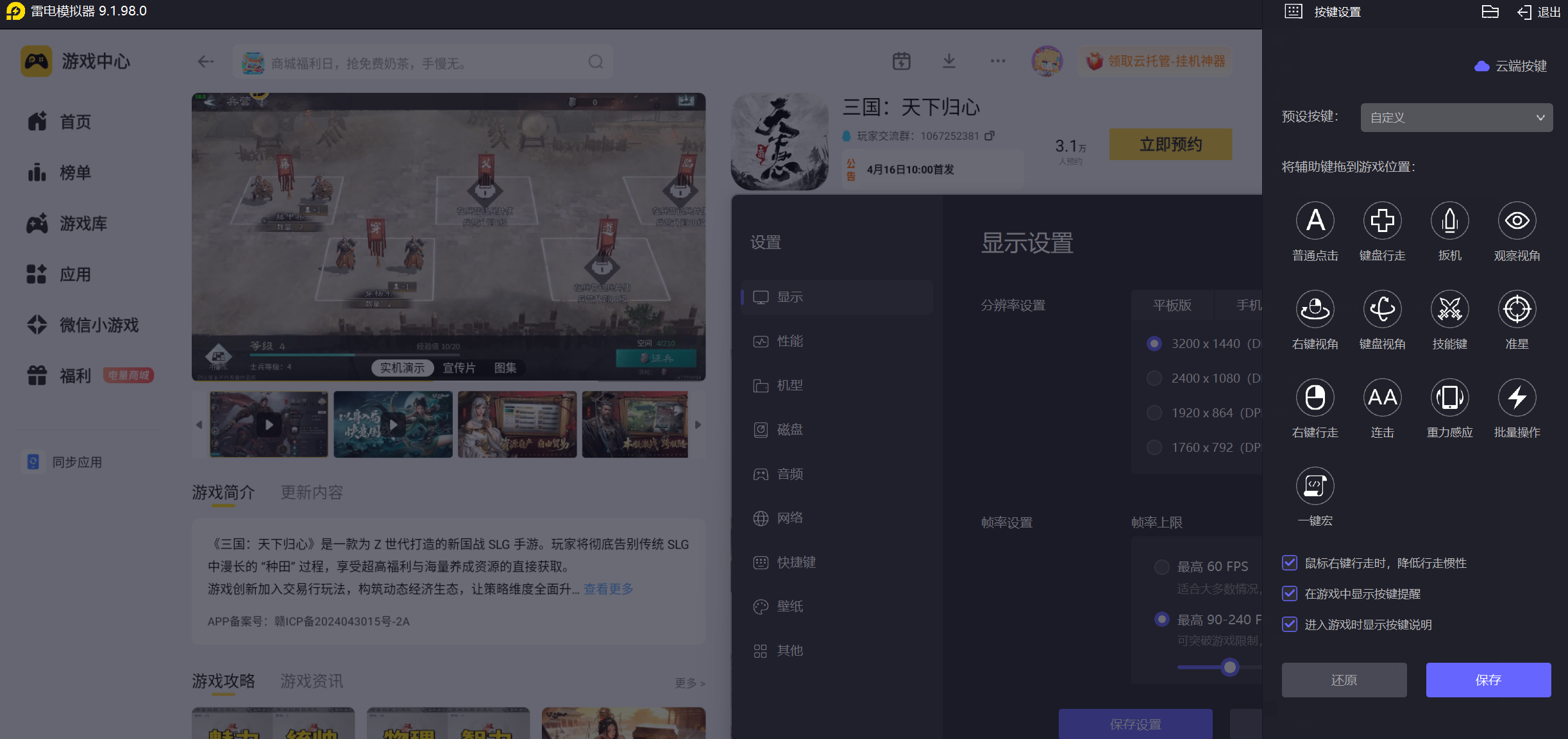Switch to the 更新内容 tab
1568x739 pixels.
[x=312, y=492]
